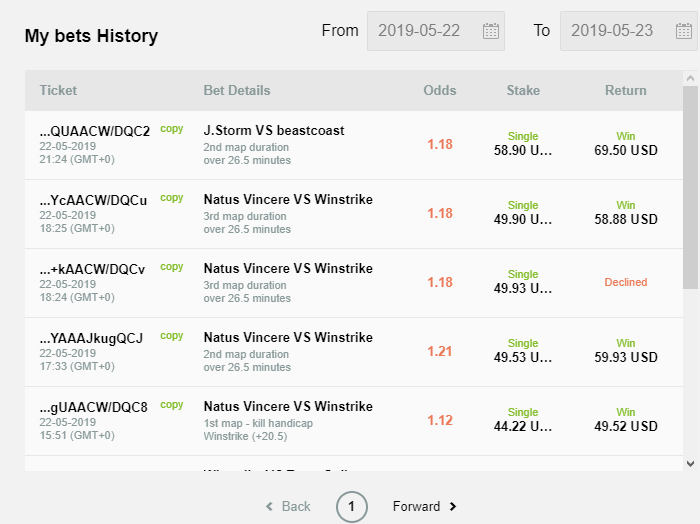Click the Ticket column header
This screenshot has height=524, width=700.
tap(58, 90)
